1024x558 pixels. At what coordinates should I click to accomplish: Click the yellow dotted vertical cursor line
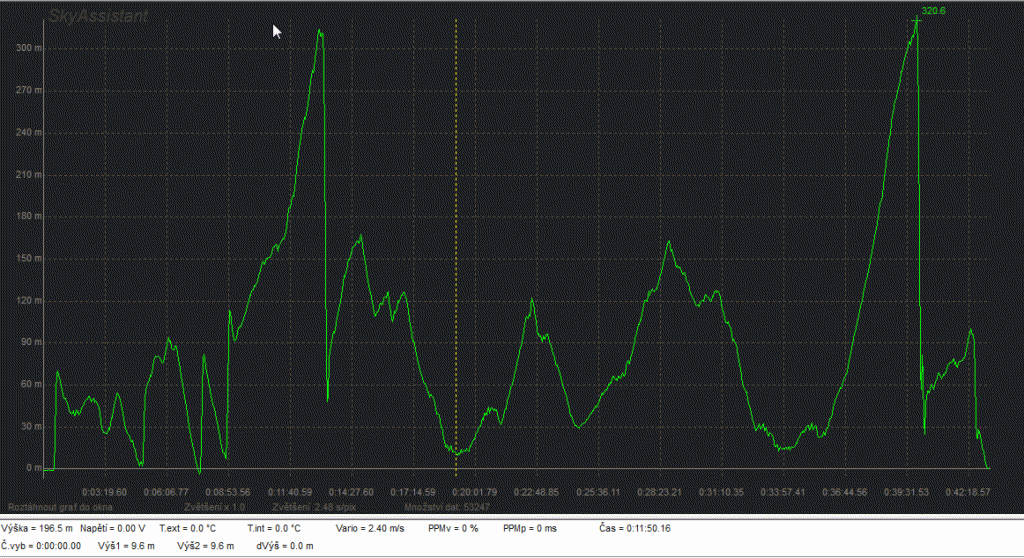click(x=456, y=250)
